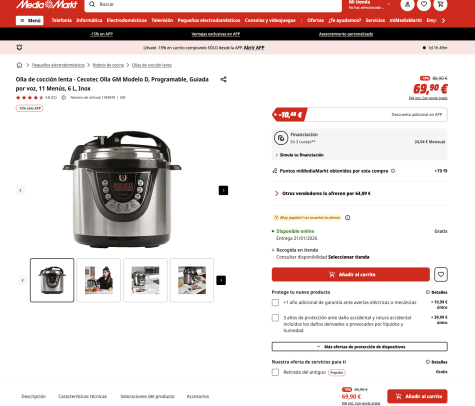Enable the Retirada del antiguo checkbox
Viewport: 475px width, 406px height.
(275, 372)
